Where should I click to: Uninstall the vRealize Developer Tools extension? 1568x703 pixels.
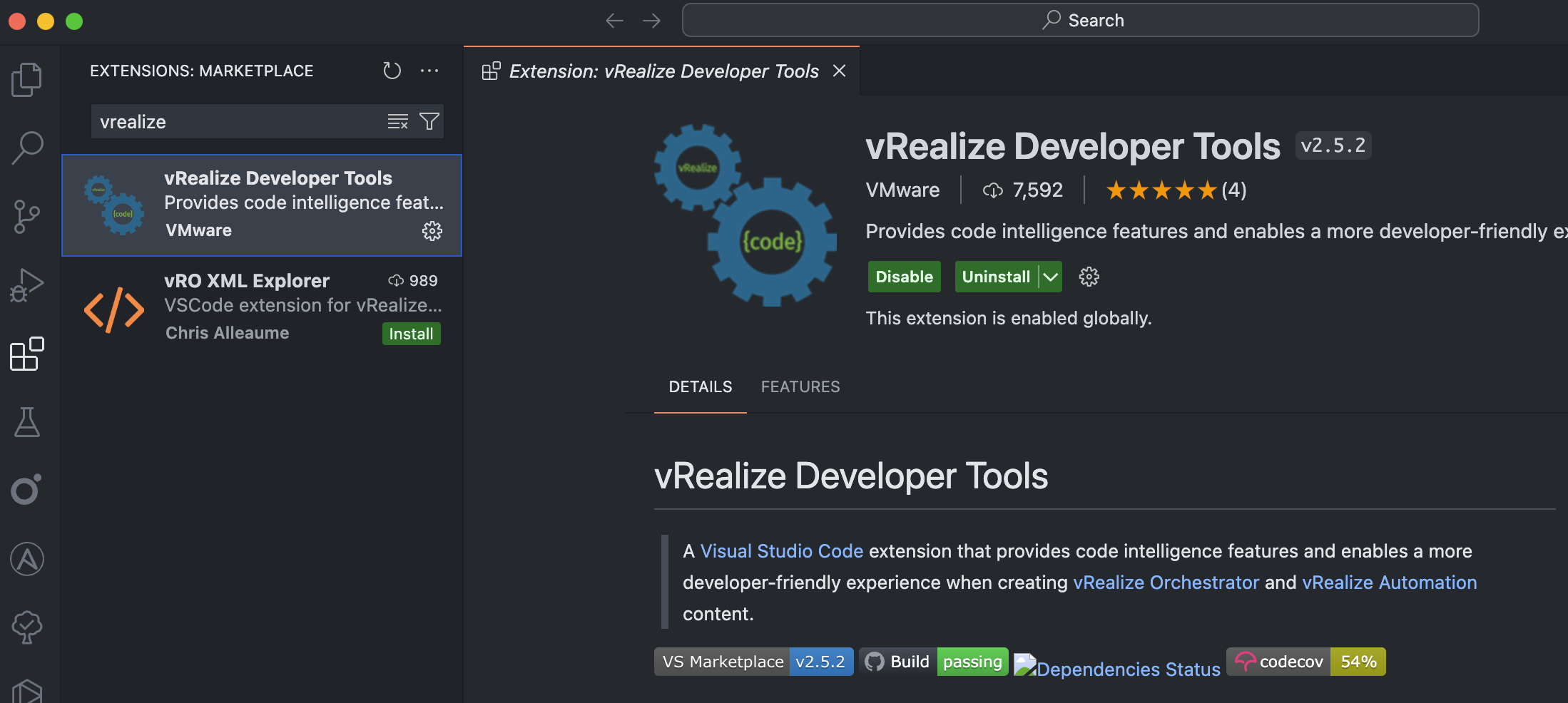click(x=996, y=277)
